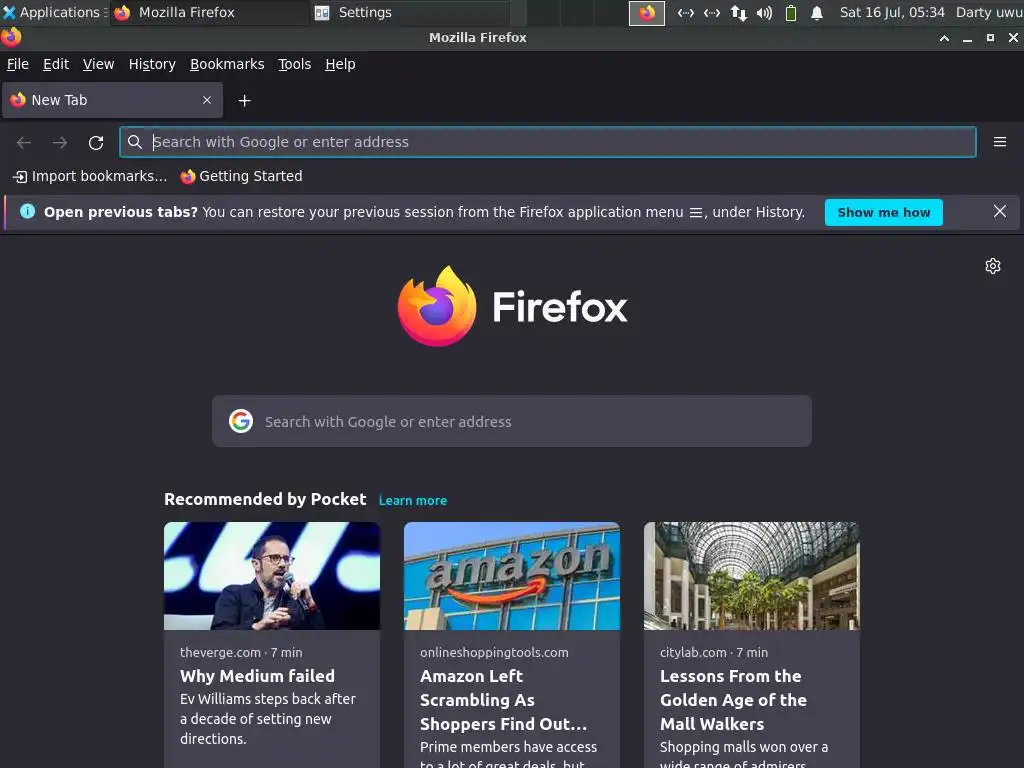Click the date and time clock in panel
The height and width of the screenshot is (768, 1024).
point(892,12)
